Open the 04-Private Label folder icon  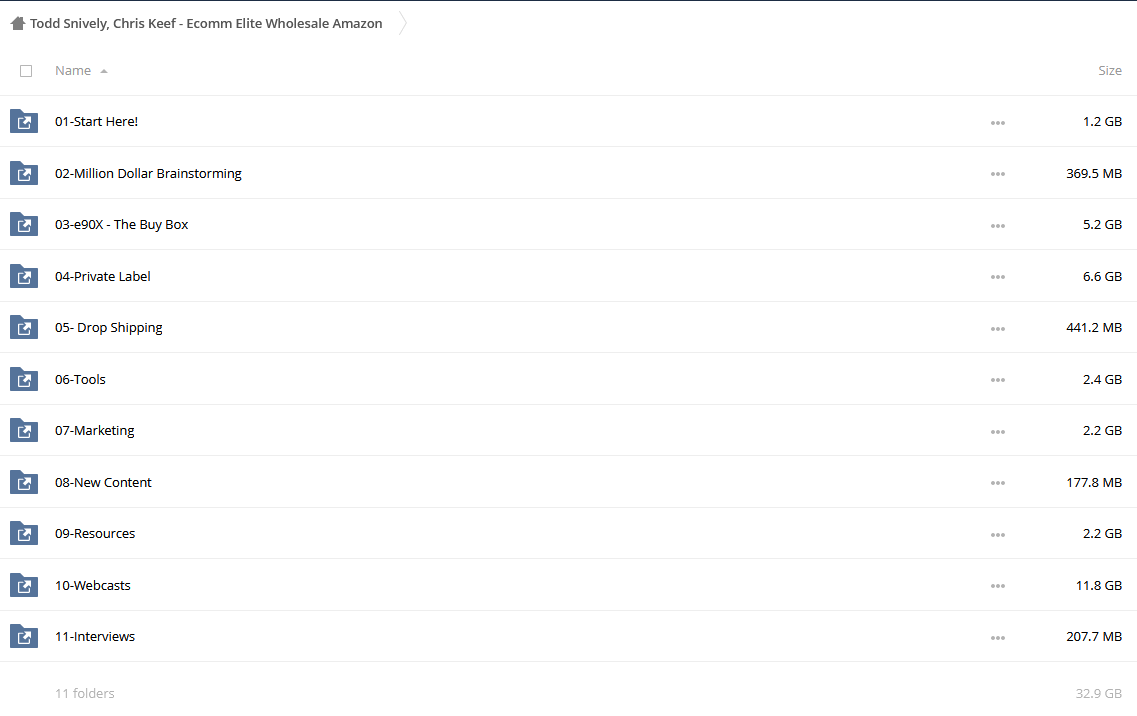tap(24, 276)
